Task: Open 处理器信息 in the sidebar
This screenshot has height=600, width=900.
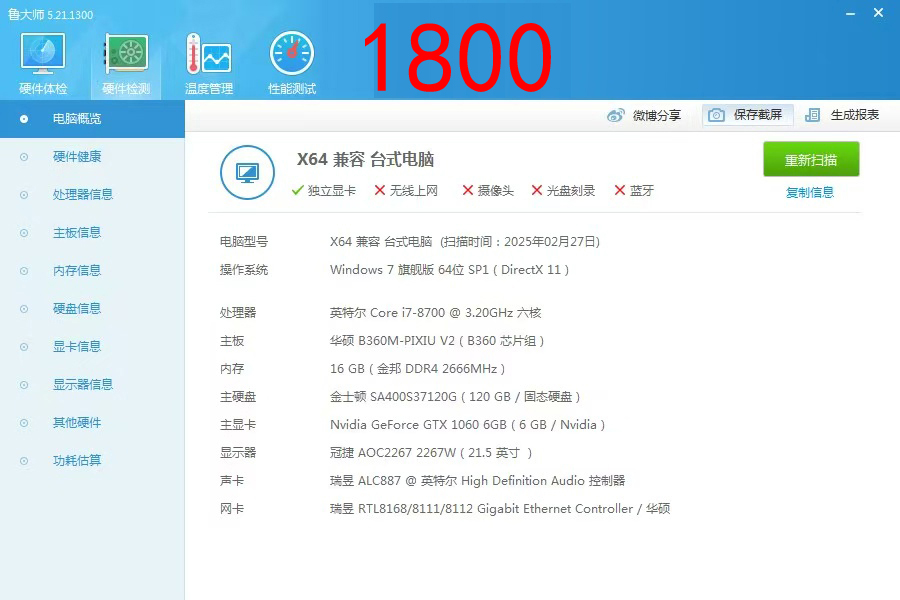Action: pyautogui.click(x=83, y=195)
